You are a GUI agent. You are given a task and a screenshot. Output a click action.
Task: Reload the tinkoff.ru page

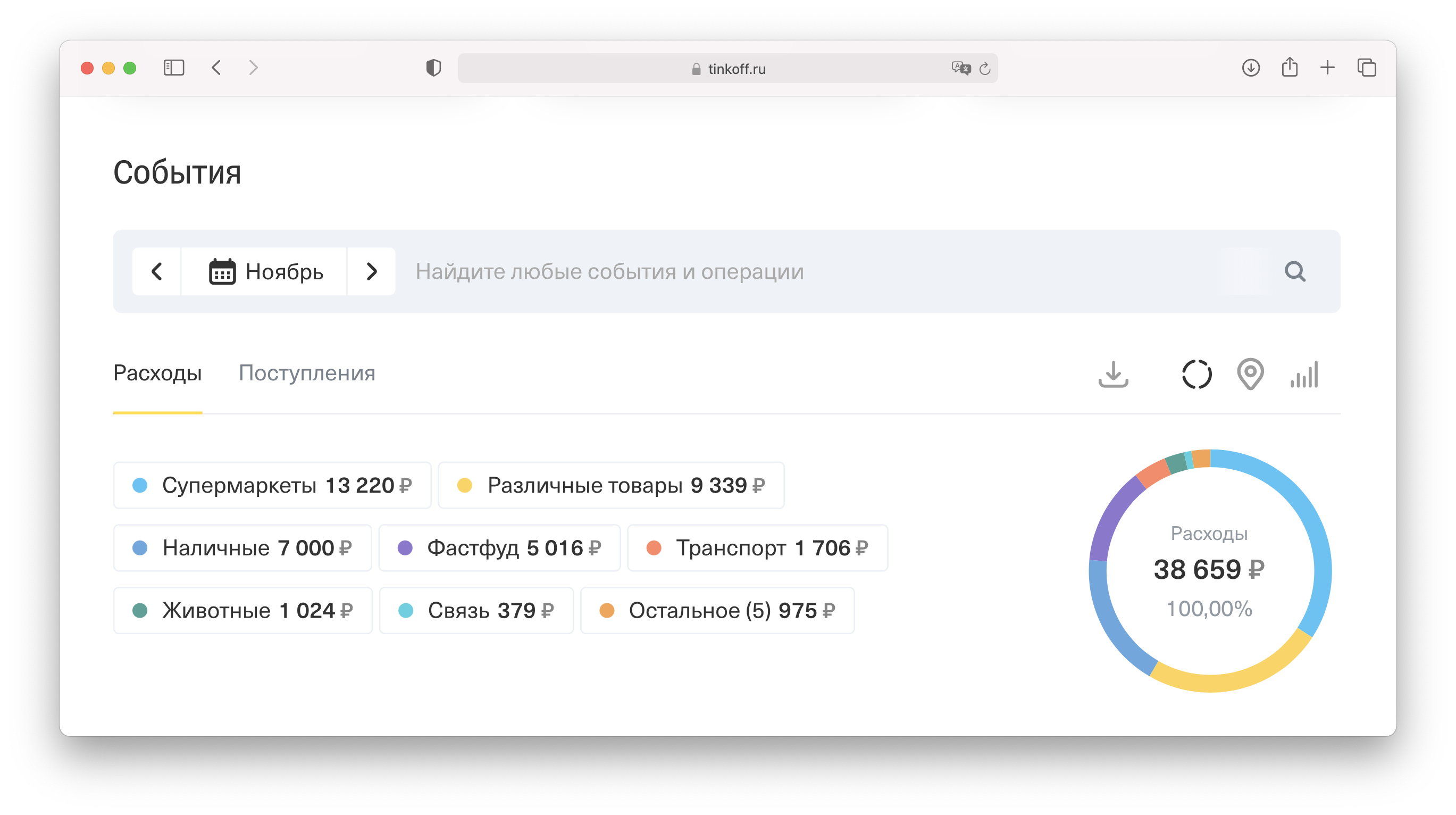click(x=985, y=69)
